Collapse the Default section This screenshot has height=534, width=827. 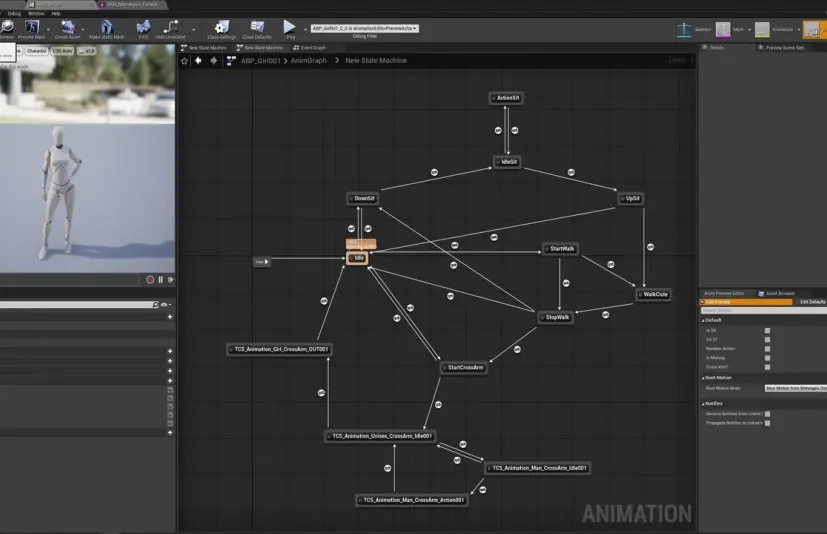[704, 320]
